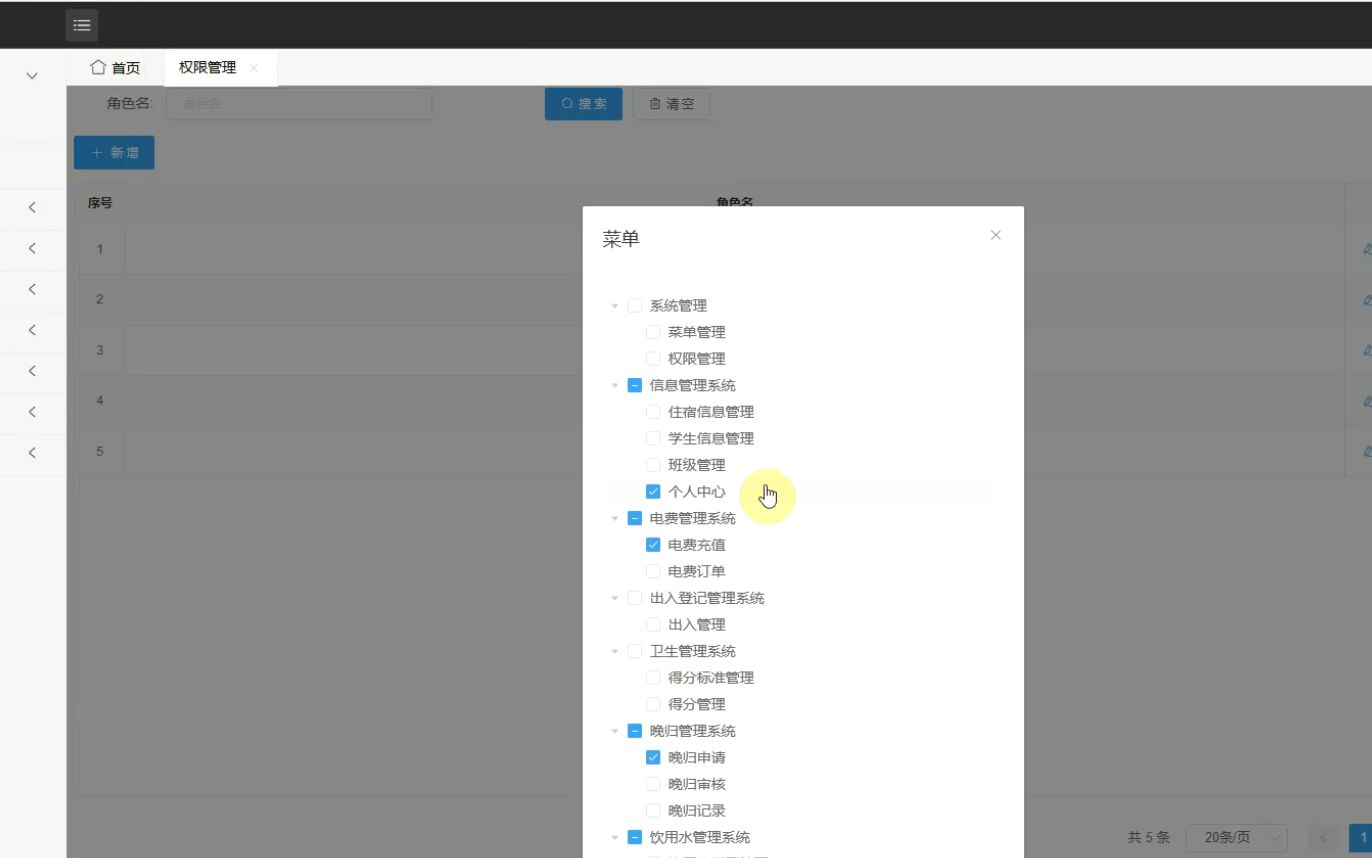Check the 菜单管理 checkbox
1372x858 pixels.
point(653,332)
